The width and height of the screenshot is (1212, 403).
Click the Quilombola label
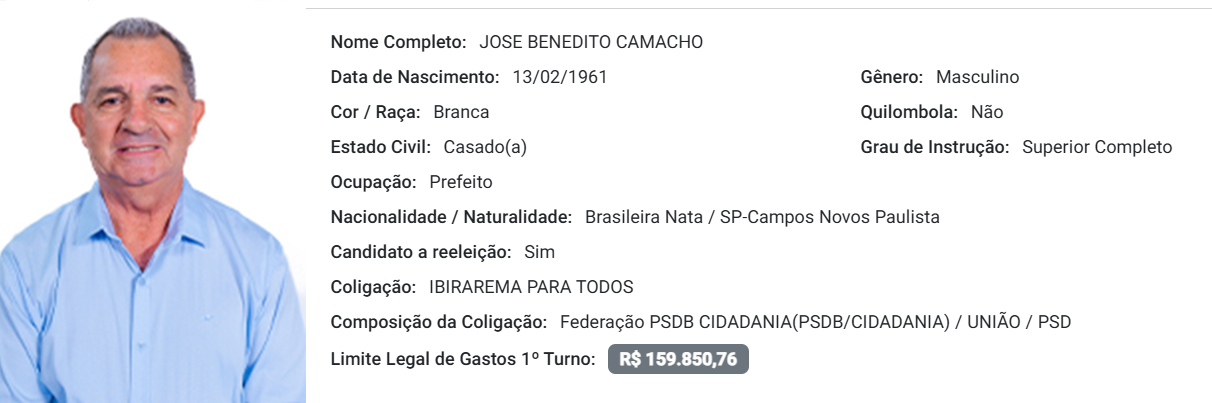[x=909, y=112]
